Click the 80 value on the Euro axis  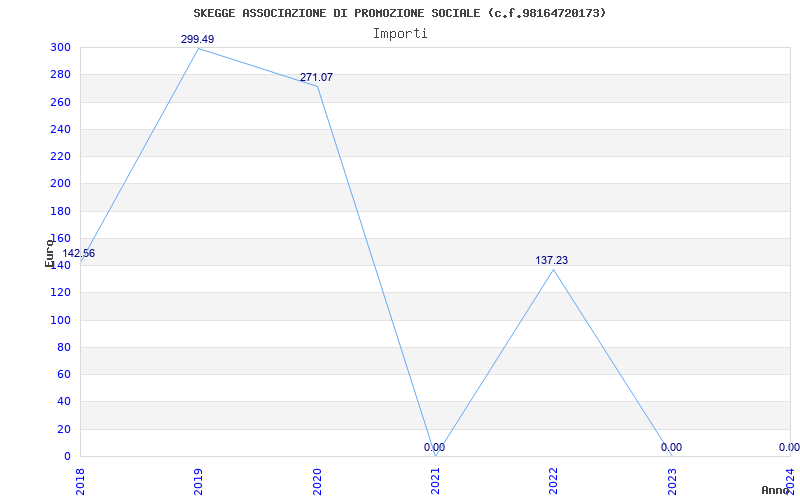[x=63, y=347]
